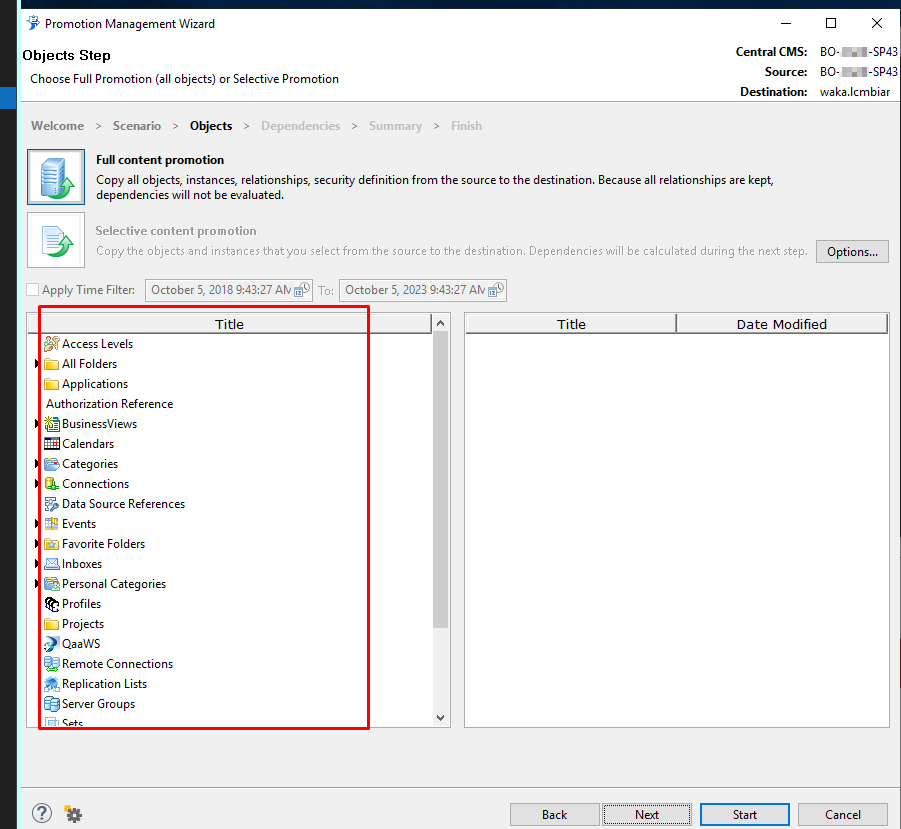Select the Objects wizard step
This screenshot has height=829, width=901.
pyautogui.click(x=211, y=126)
